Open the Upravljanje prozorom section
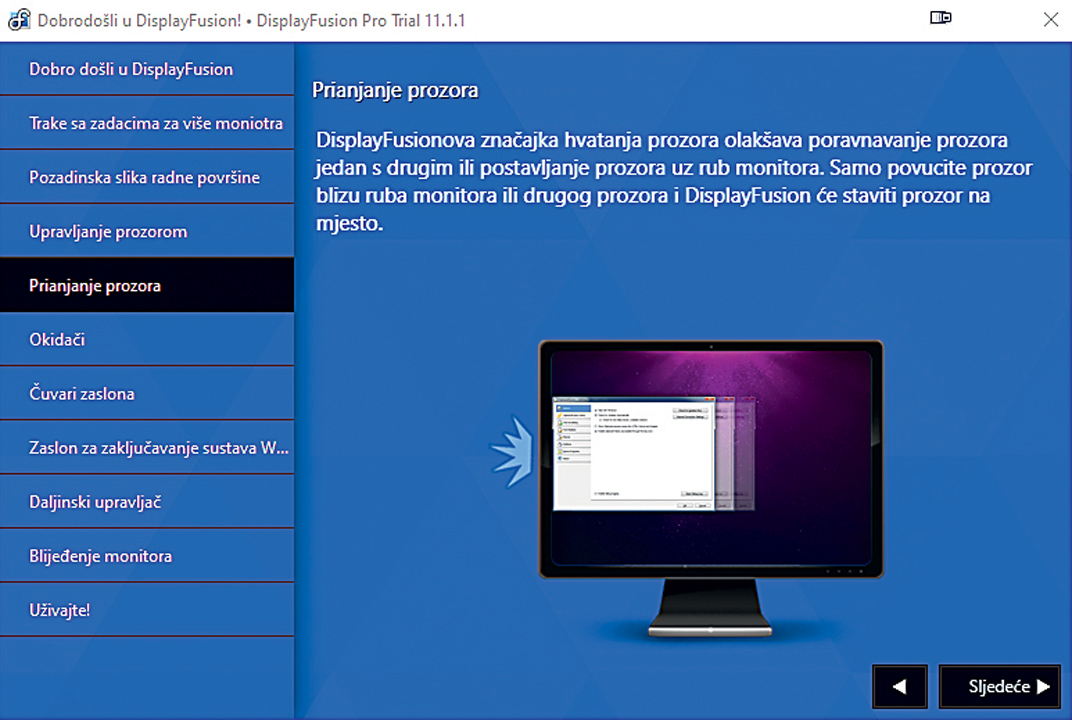Screen dimensions: 1072x720 (x=147, y=231)
